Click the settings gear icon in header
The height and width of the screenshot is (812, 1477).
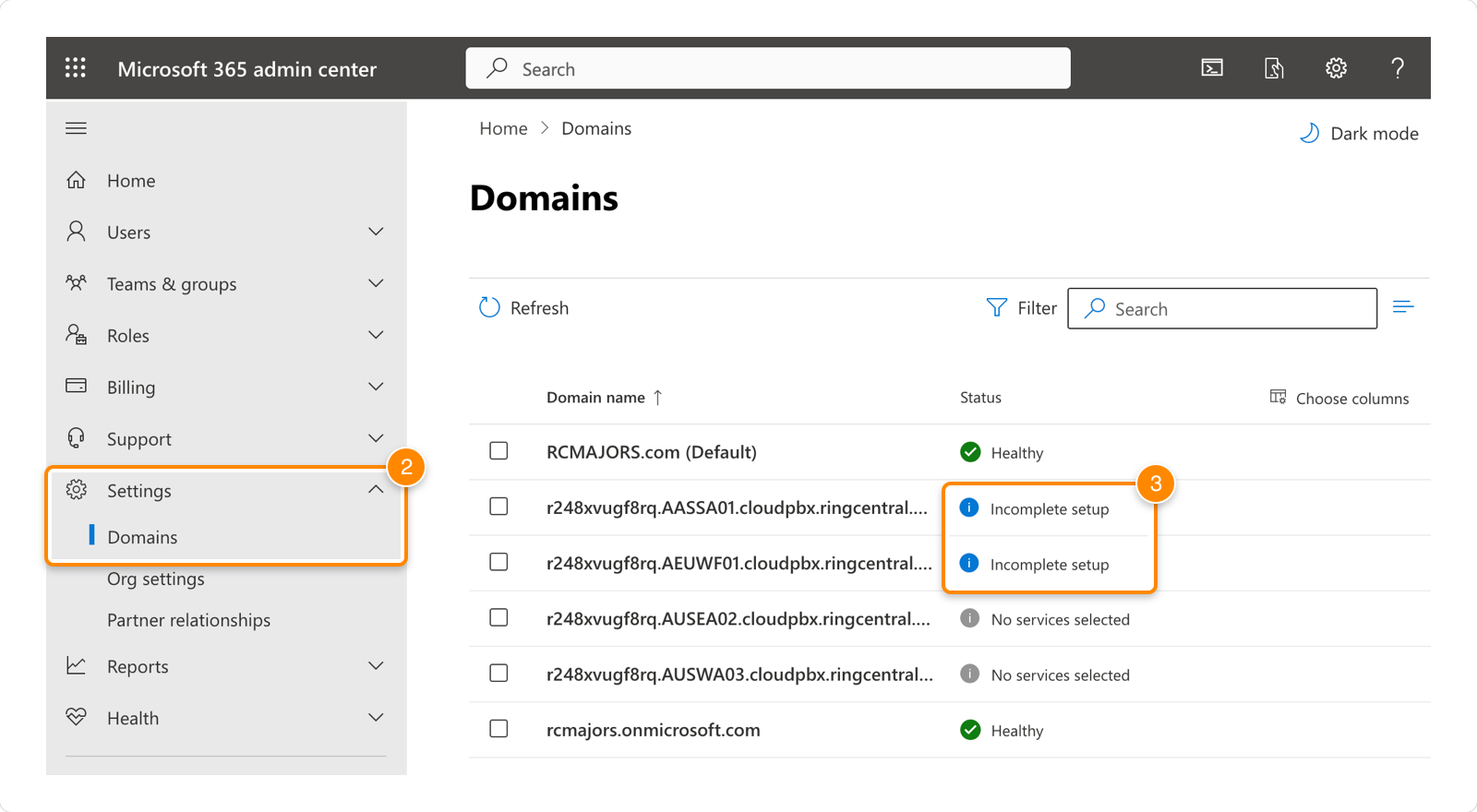tap(1336, 68)
